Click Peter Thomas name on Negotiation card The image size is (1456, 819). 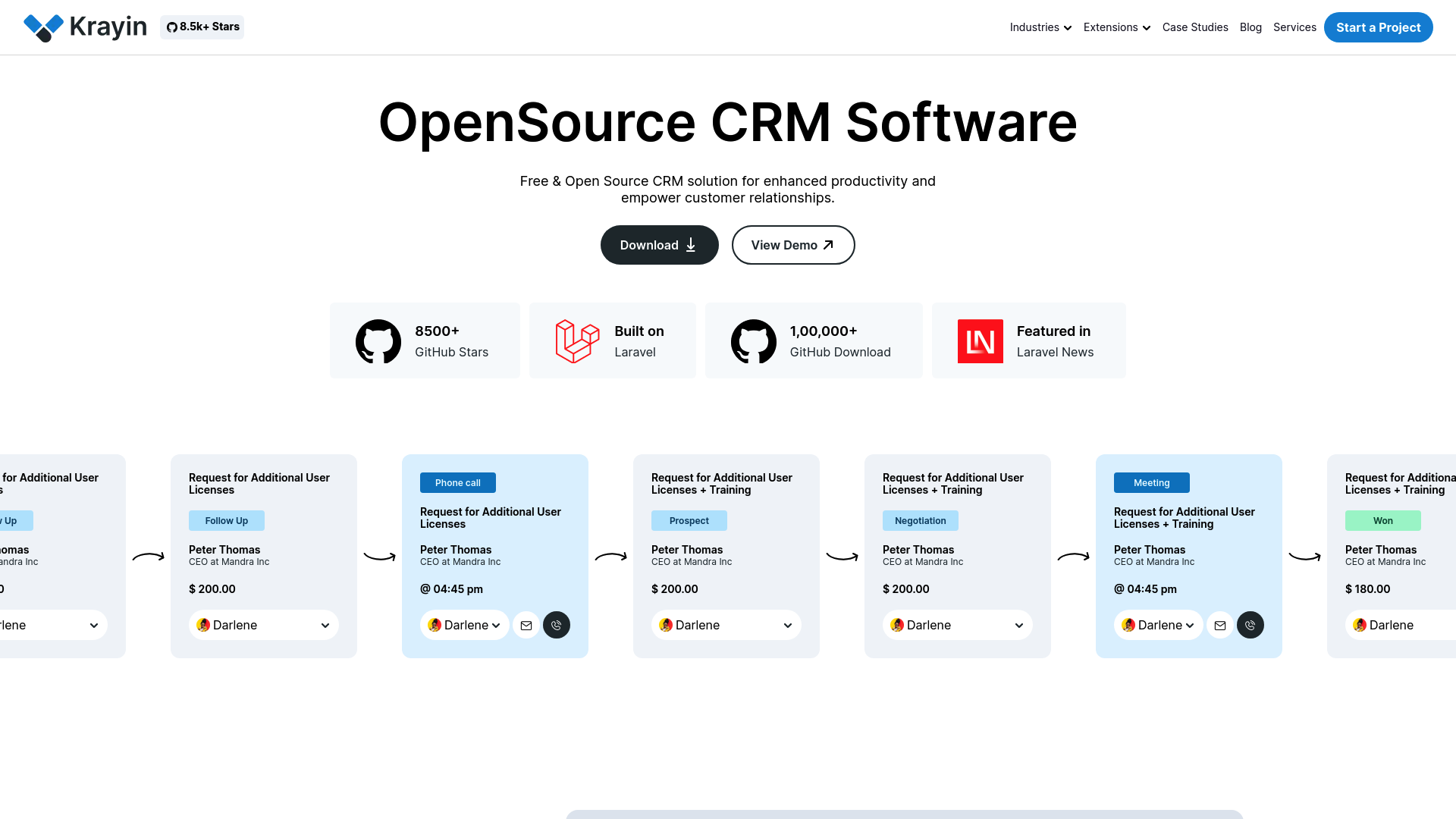tap(918, 550)
